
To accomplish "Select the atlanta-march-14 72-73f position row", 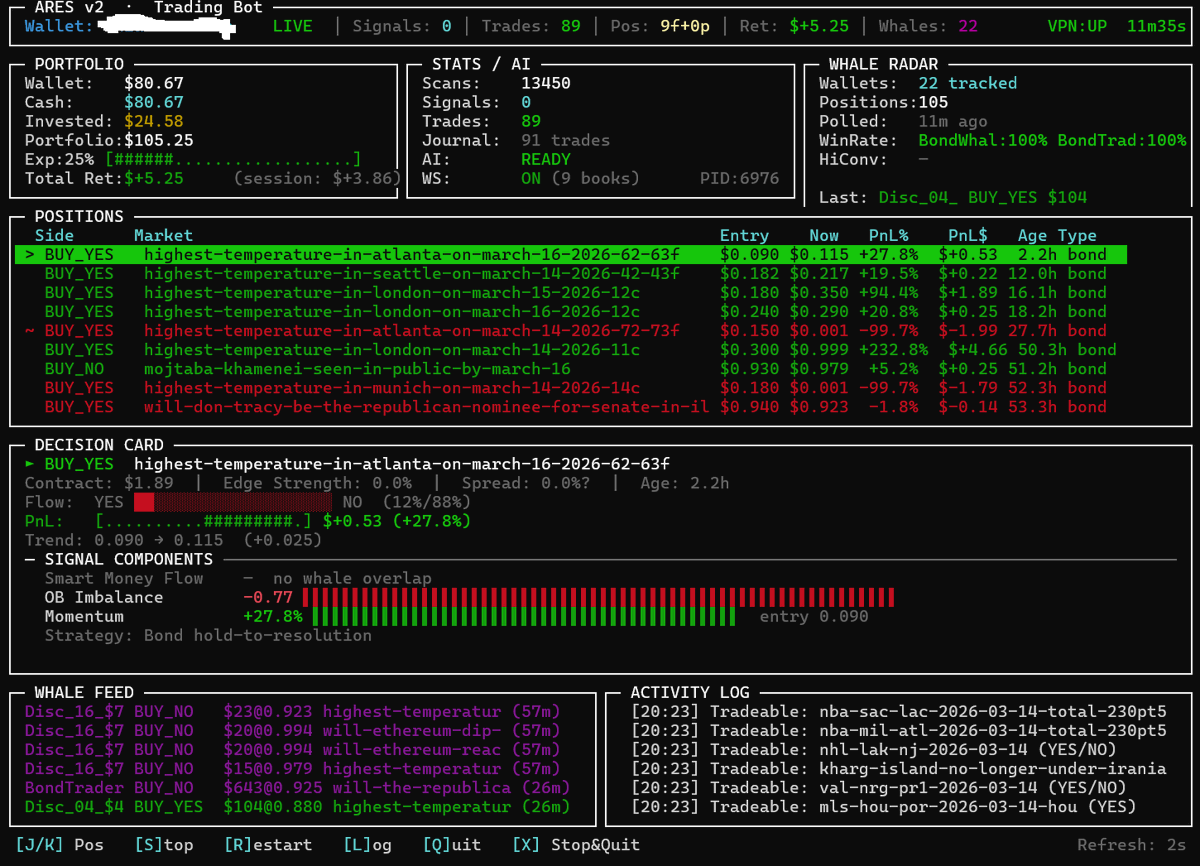I will (x=571, y=331).
